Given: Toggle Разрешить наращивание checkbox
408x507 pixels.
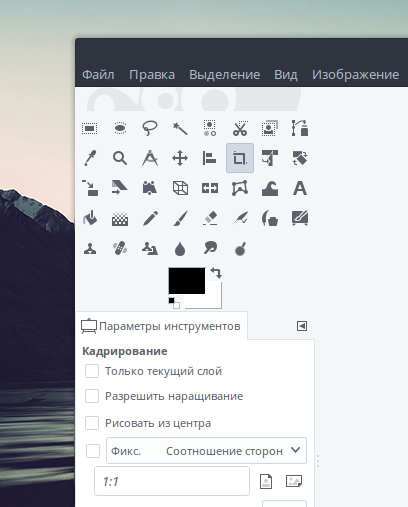Looking at the screenshot, I should click(x=92, y=396).
